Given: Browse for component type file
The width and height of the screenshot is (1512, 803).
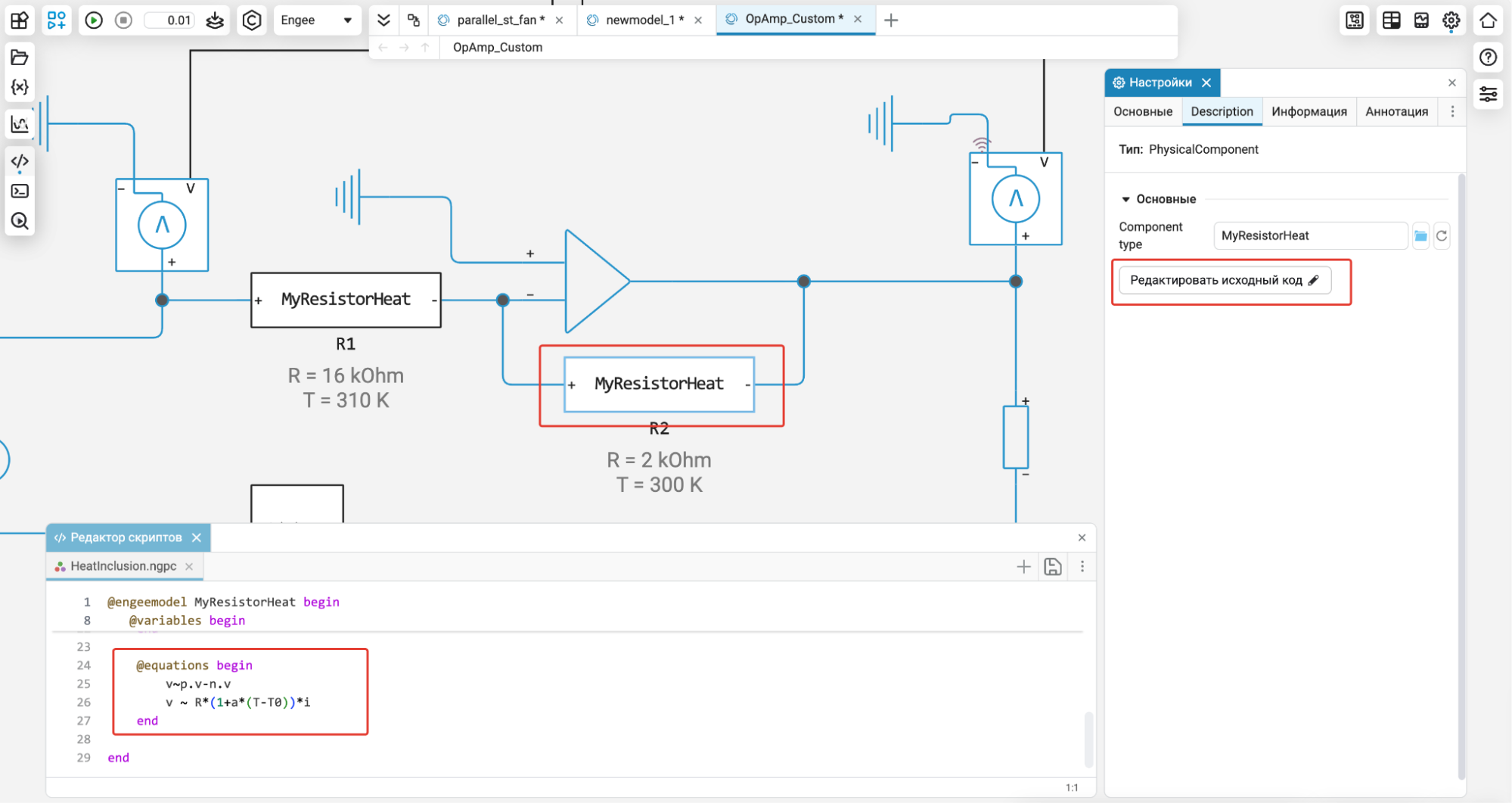Looking at the screenshot, I should point(1420,236).
